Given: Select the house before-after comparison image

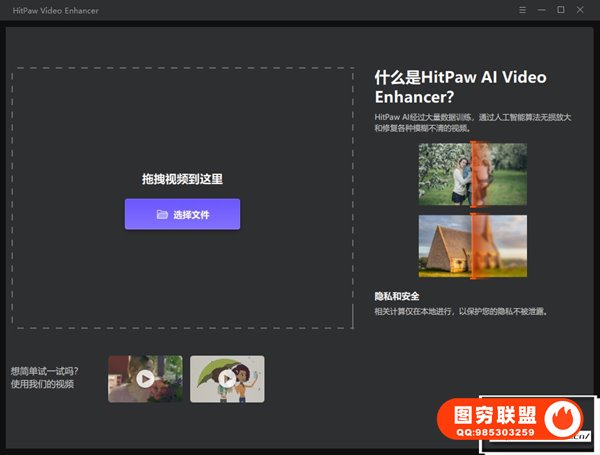Looking at the screenshot, I should (x=447, y=245).
